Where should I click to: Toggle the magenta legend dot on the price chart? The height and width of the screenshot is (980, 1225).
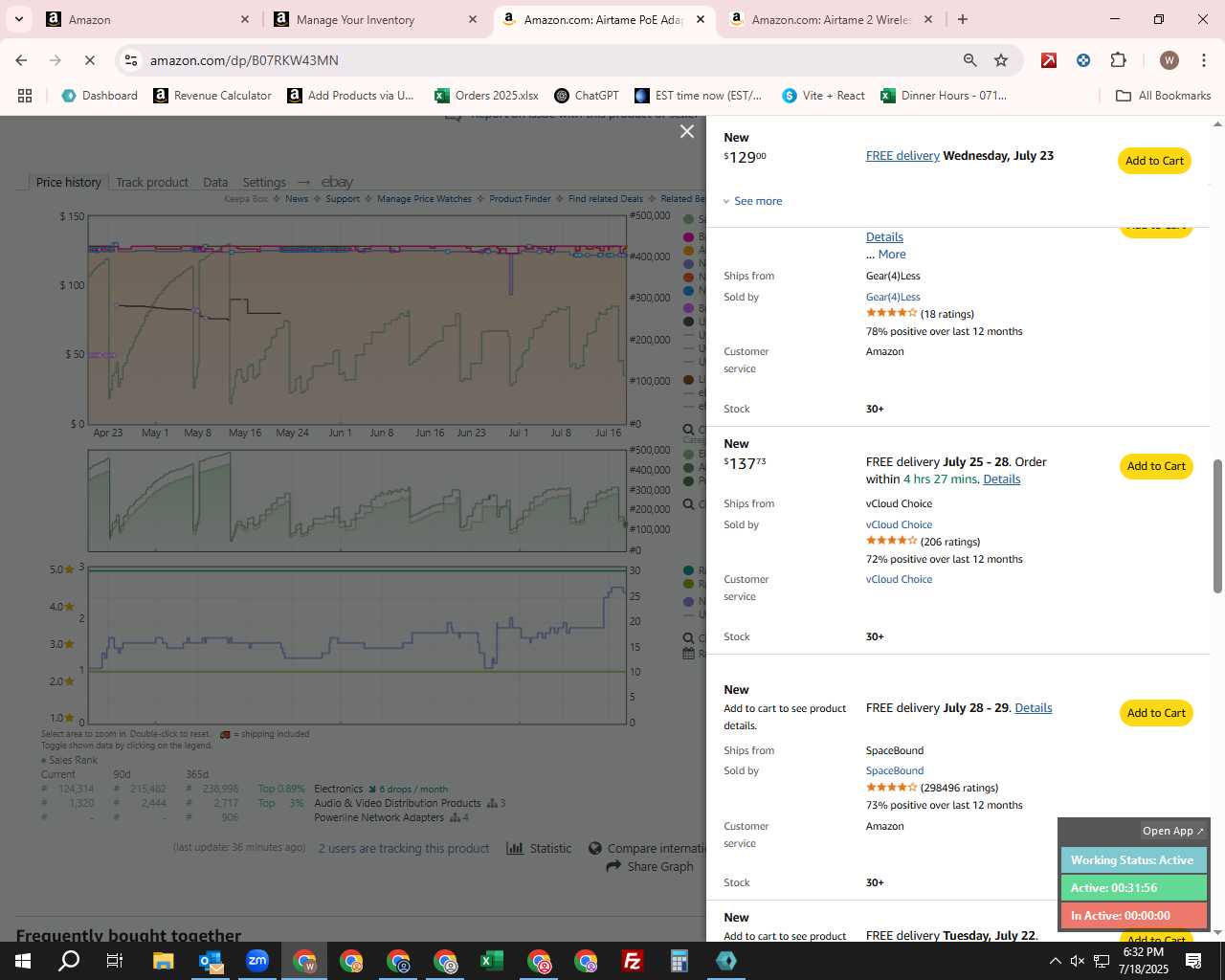click(689, 235)
